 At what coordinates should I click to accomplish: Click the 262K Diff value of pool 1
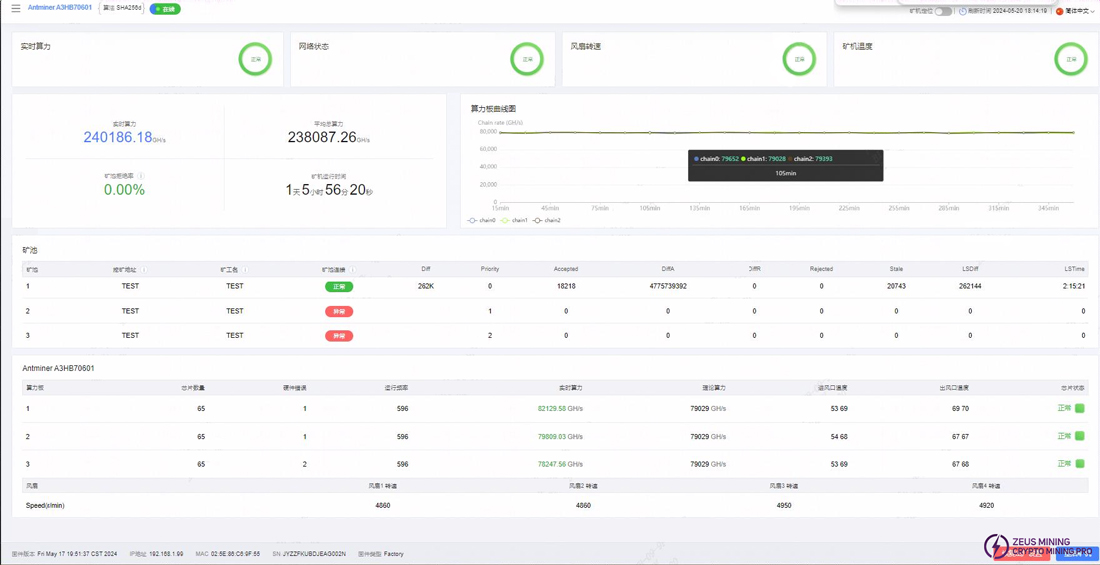pyautogui.click(x=425, y=286)
